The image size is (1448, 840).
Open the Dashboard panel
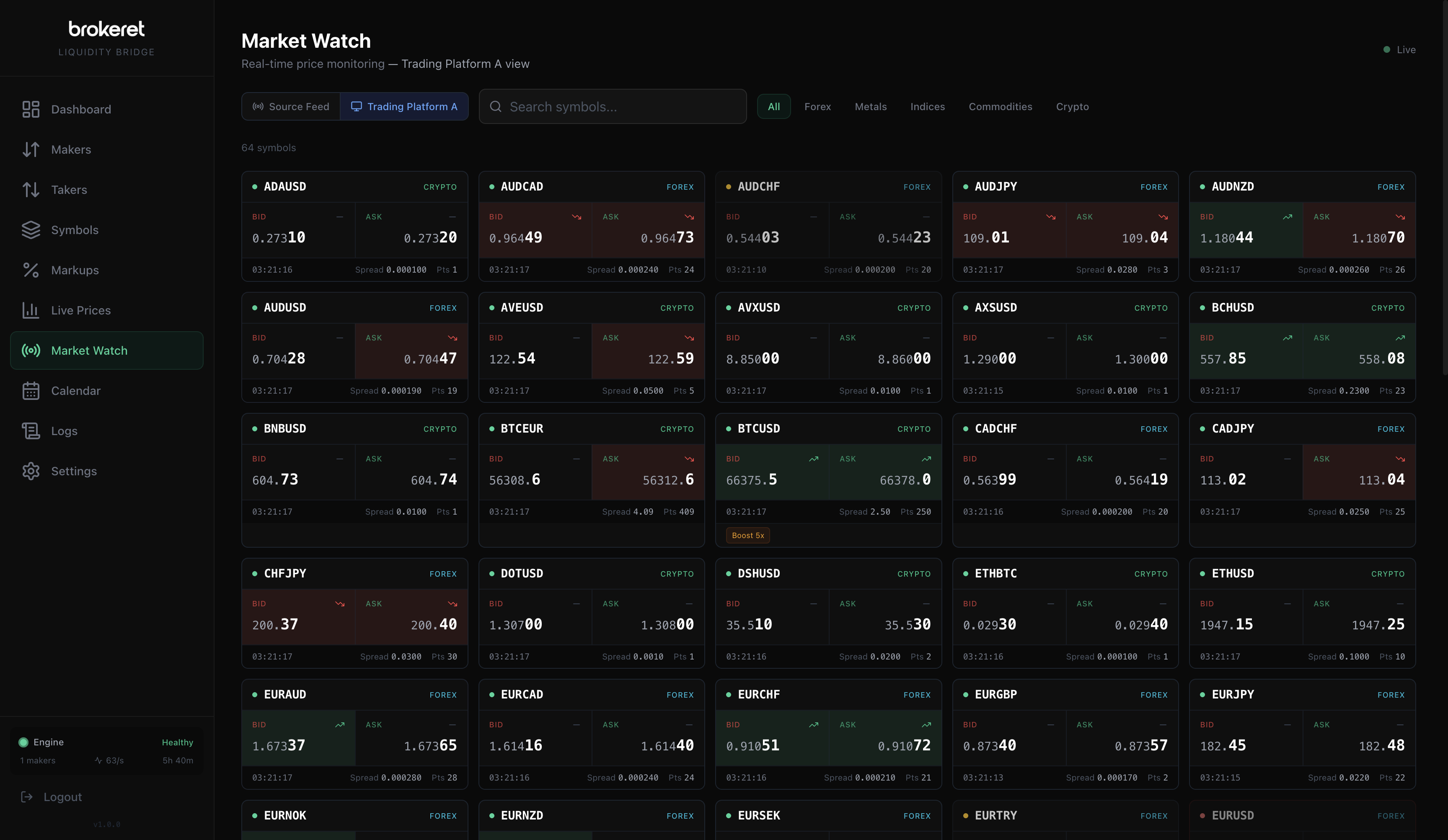point(80,109)
